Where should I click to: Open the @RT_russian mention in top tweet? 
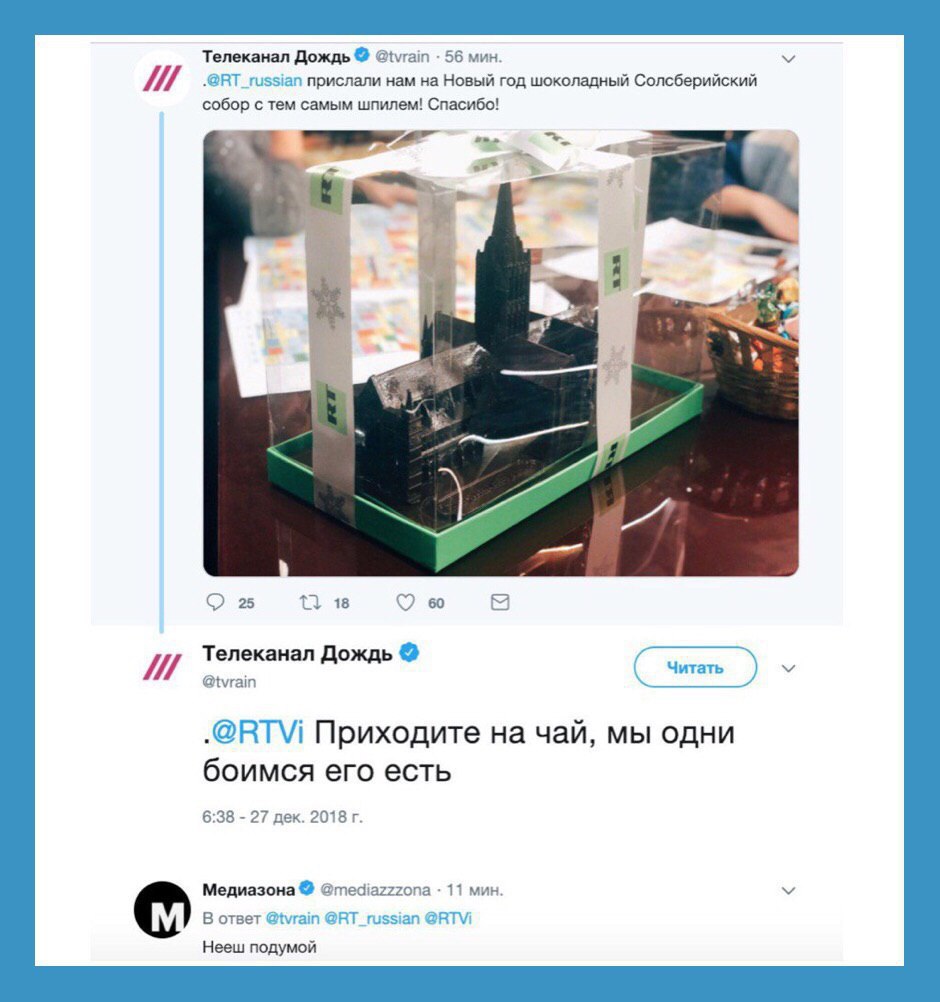[254, 81]
